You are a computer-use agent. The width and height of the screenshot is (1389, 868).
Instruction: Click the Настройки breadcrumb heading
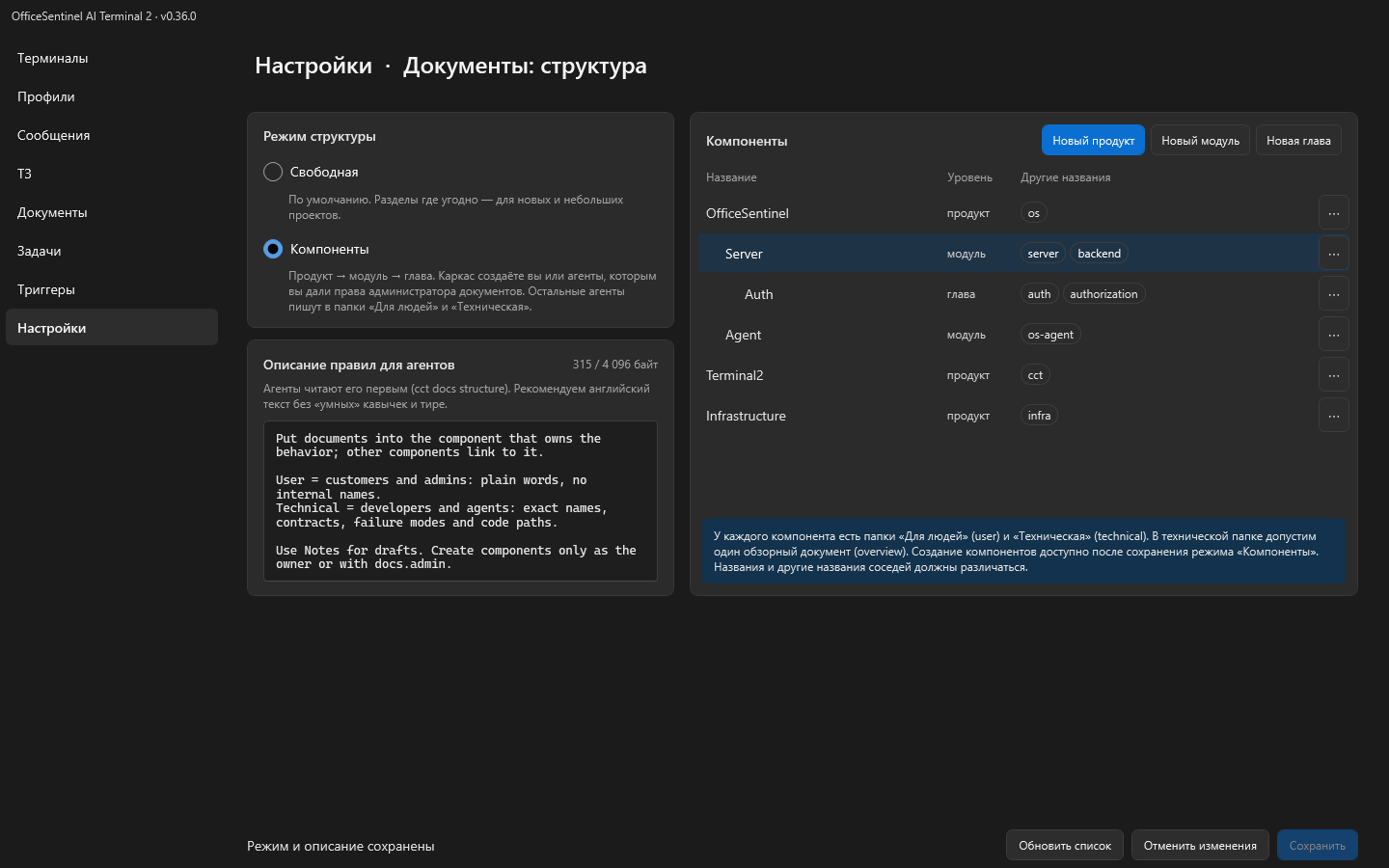313,66
